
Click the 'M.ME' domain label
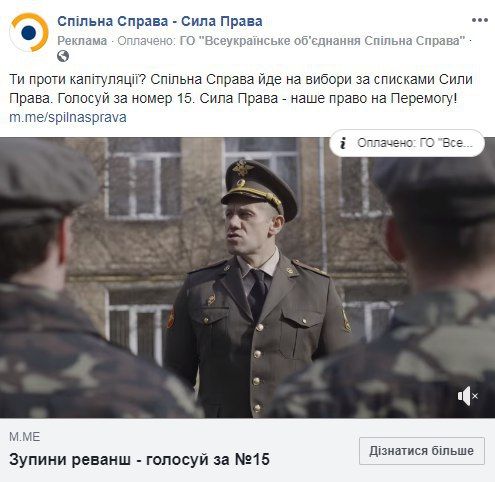(24, 437)
